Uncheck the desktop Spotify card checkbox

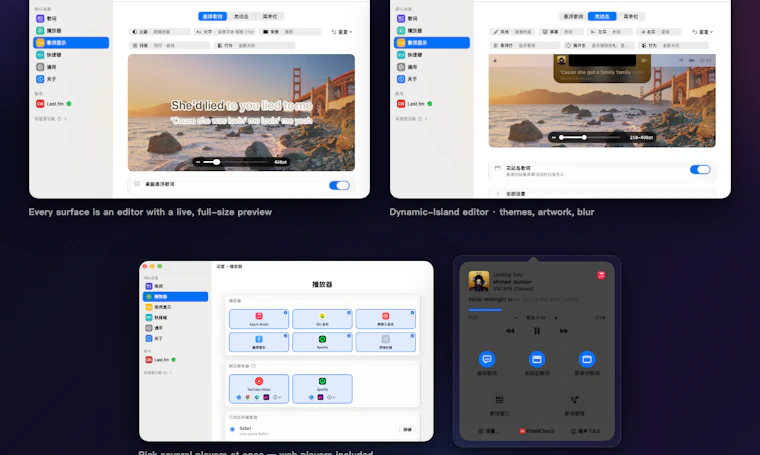point(349,335)
